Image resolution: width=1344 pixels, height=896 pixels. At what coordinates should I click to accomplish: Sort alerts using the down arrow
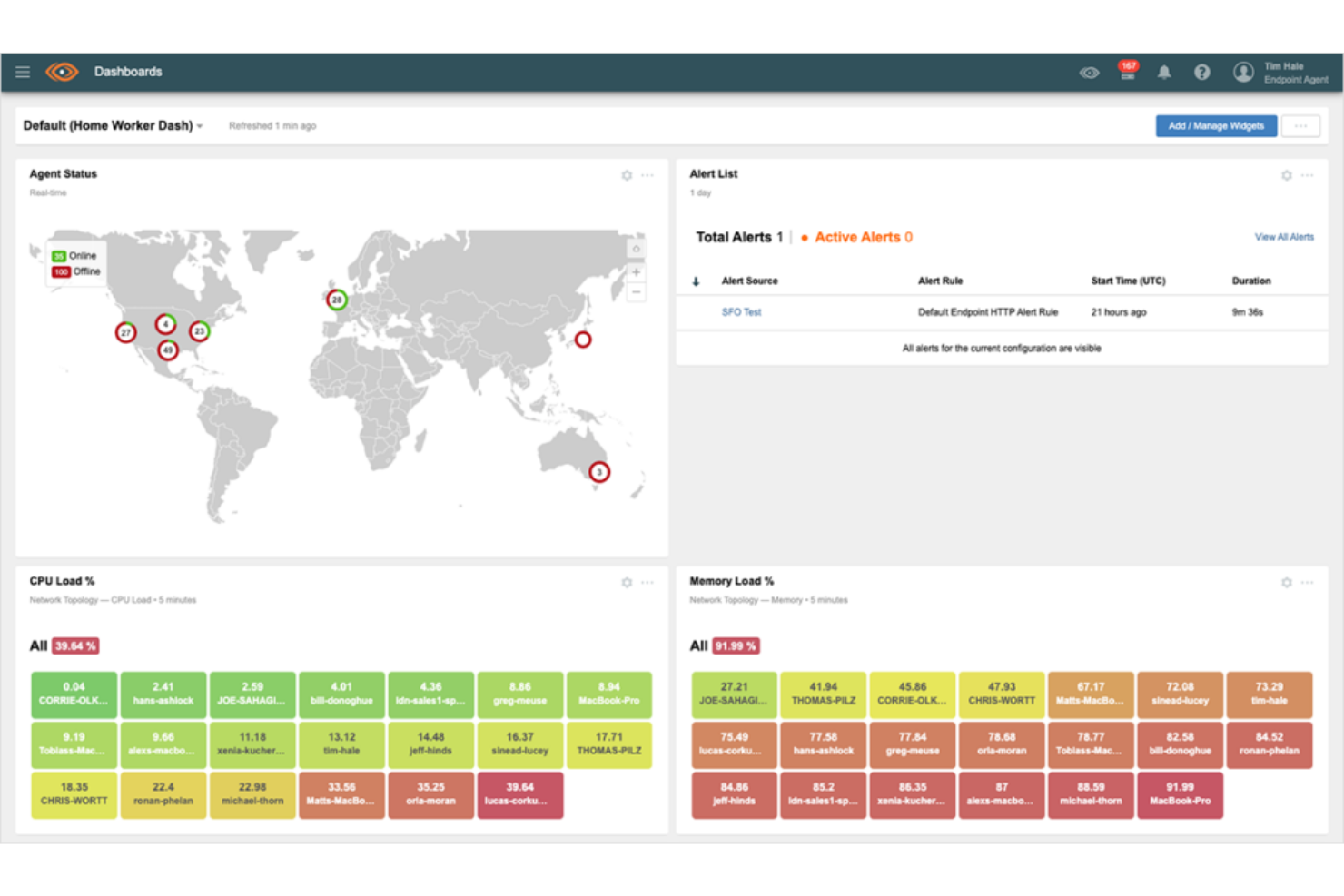point(696,281)
